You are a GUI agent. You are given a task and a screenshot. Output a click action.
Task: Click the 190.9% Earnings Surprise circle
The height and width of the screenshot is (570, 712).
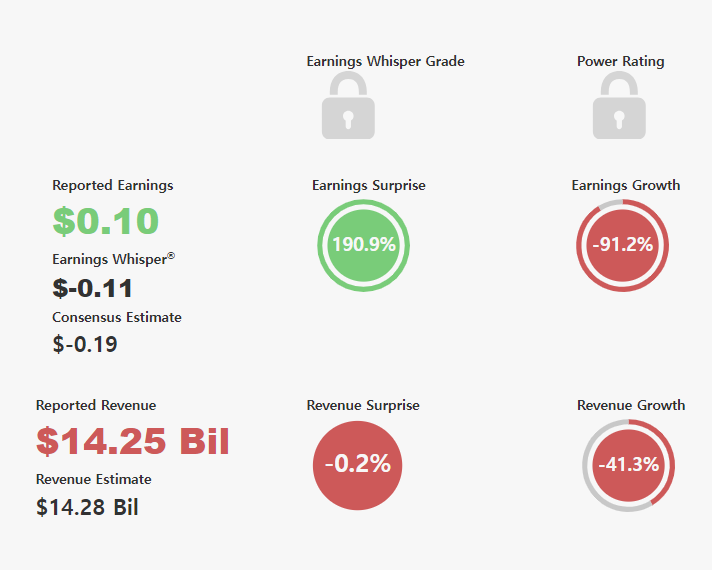coord(363,245)
